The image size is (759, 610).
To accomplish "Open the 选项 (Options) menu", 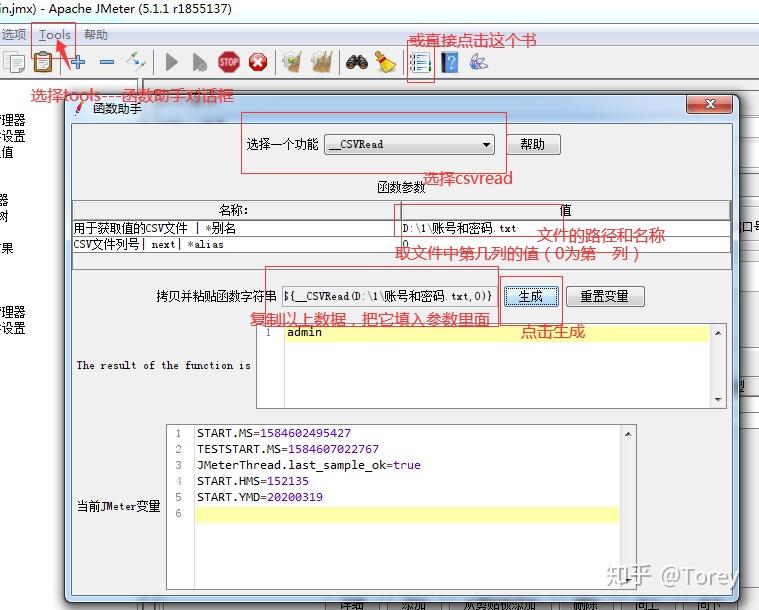I will click(14, 34).
